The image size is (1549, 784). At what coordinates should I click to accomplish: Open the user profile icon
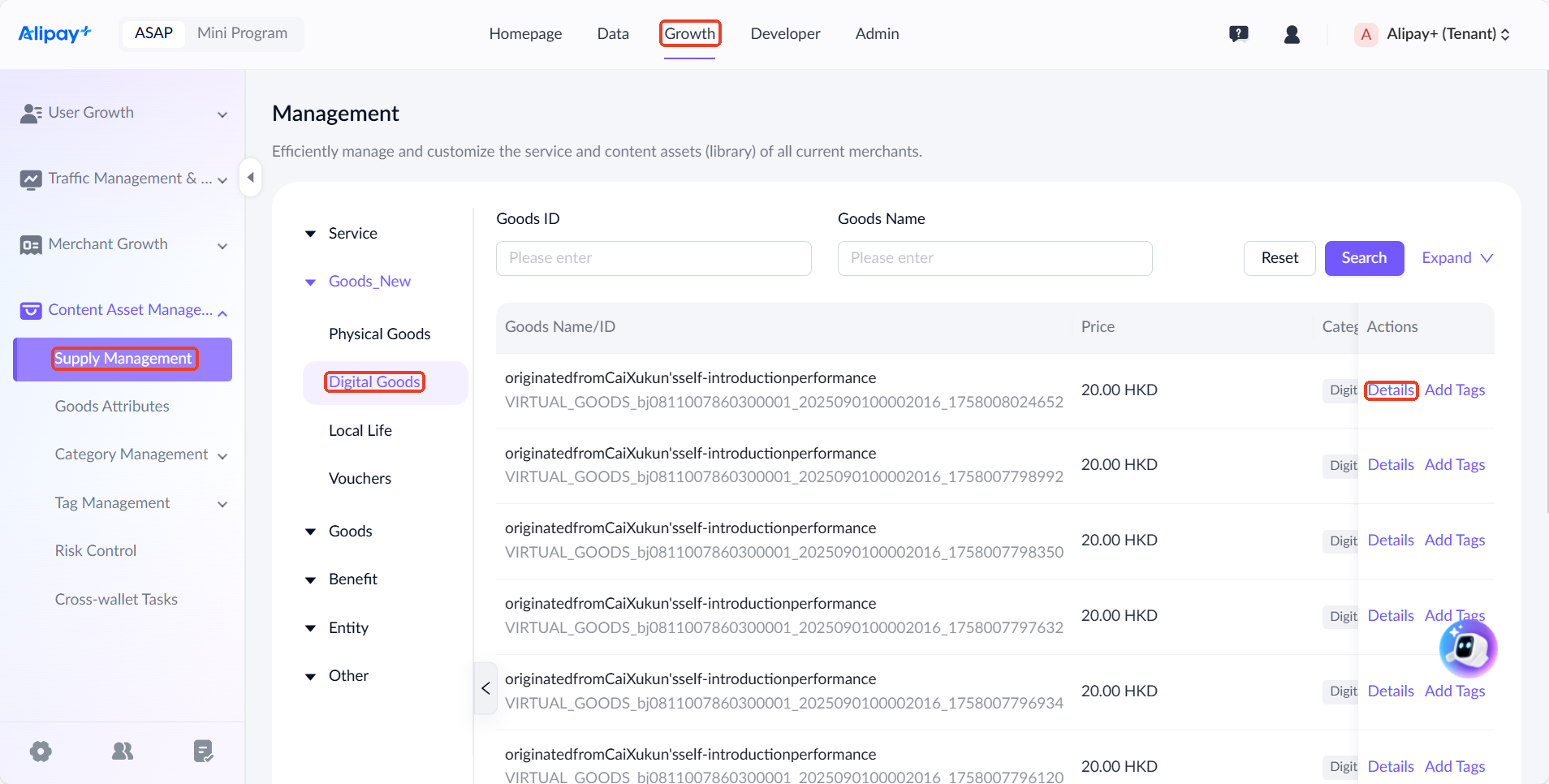(x=1292, y=34)
